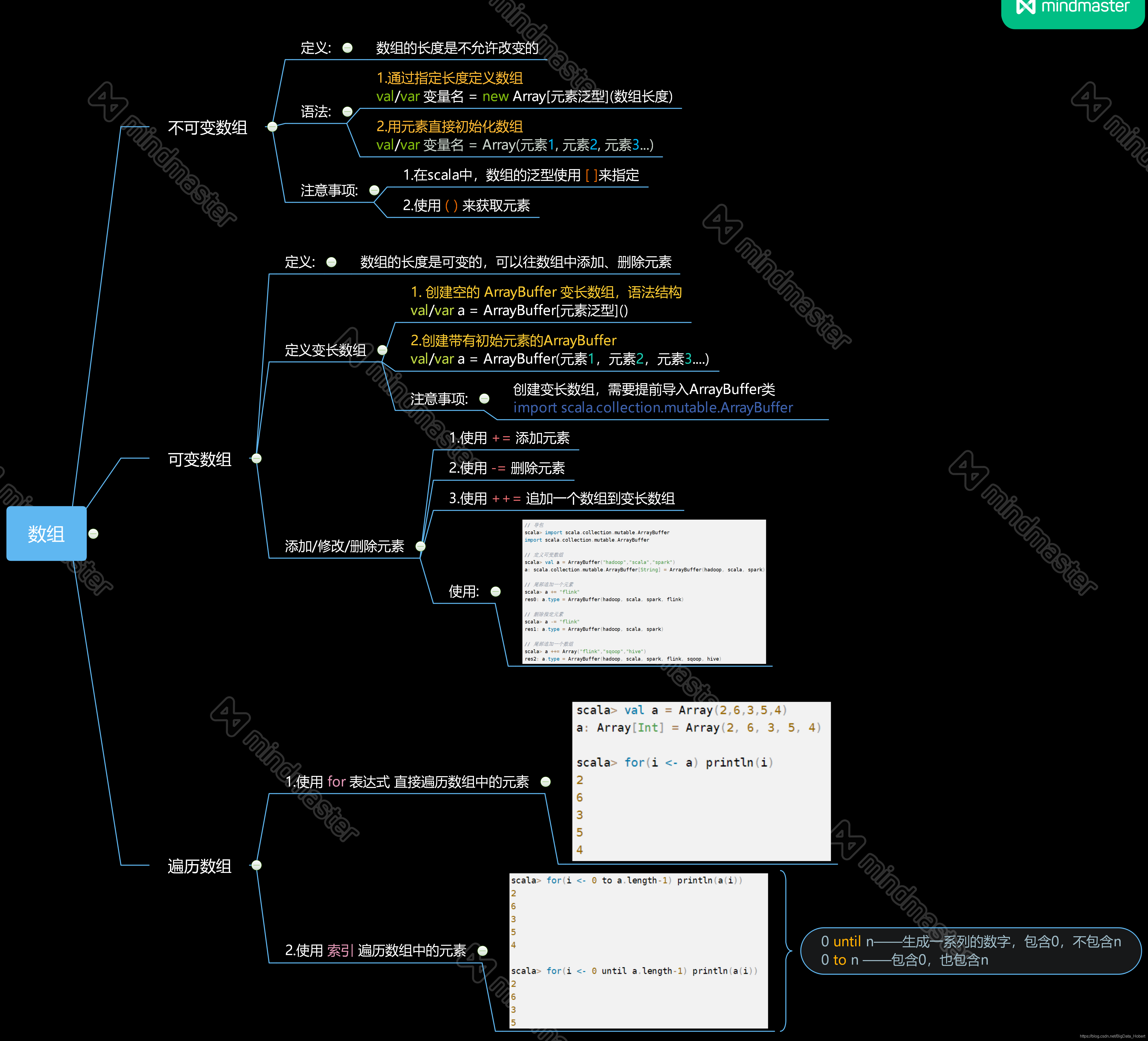Select node 1.通过指定长度定义数组
The width and height of the screenshot is (1148, 1041).
[524, 87]
